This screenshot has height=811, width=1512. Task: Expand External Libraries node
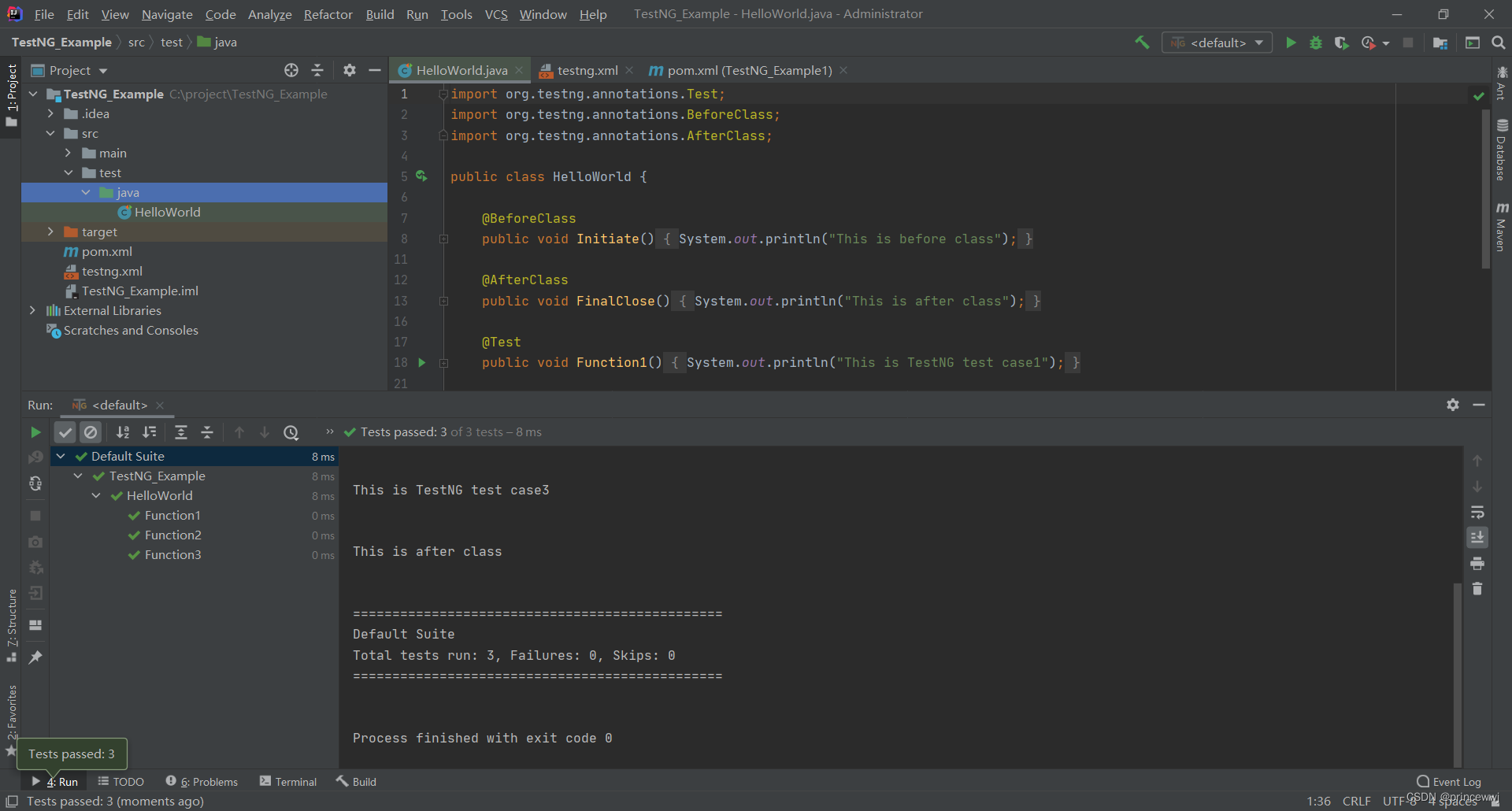click(x=32, y=310)
